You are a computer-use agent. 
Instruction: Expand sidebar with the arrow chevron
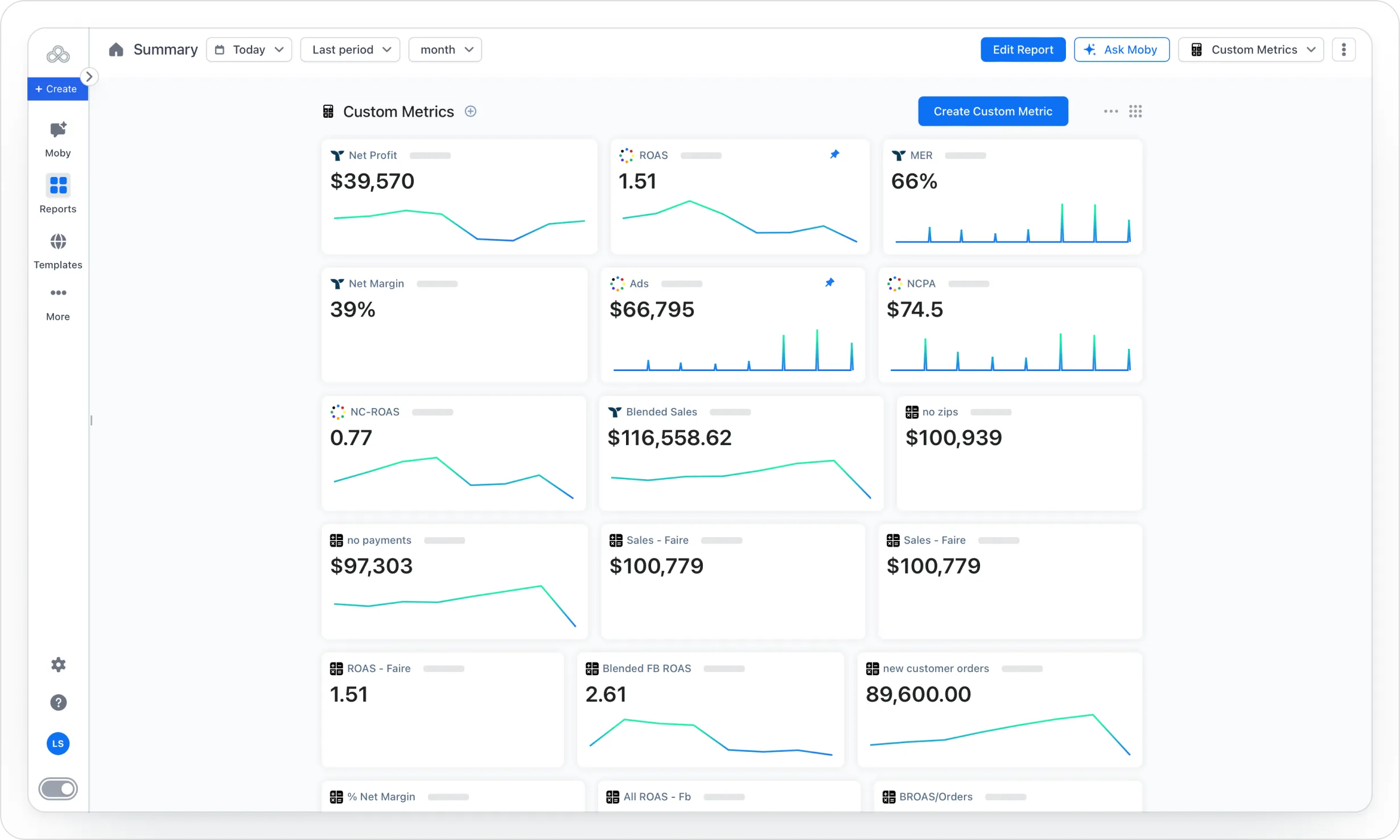tap(89, 76)
